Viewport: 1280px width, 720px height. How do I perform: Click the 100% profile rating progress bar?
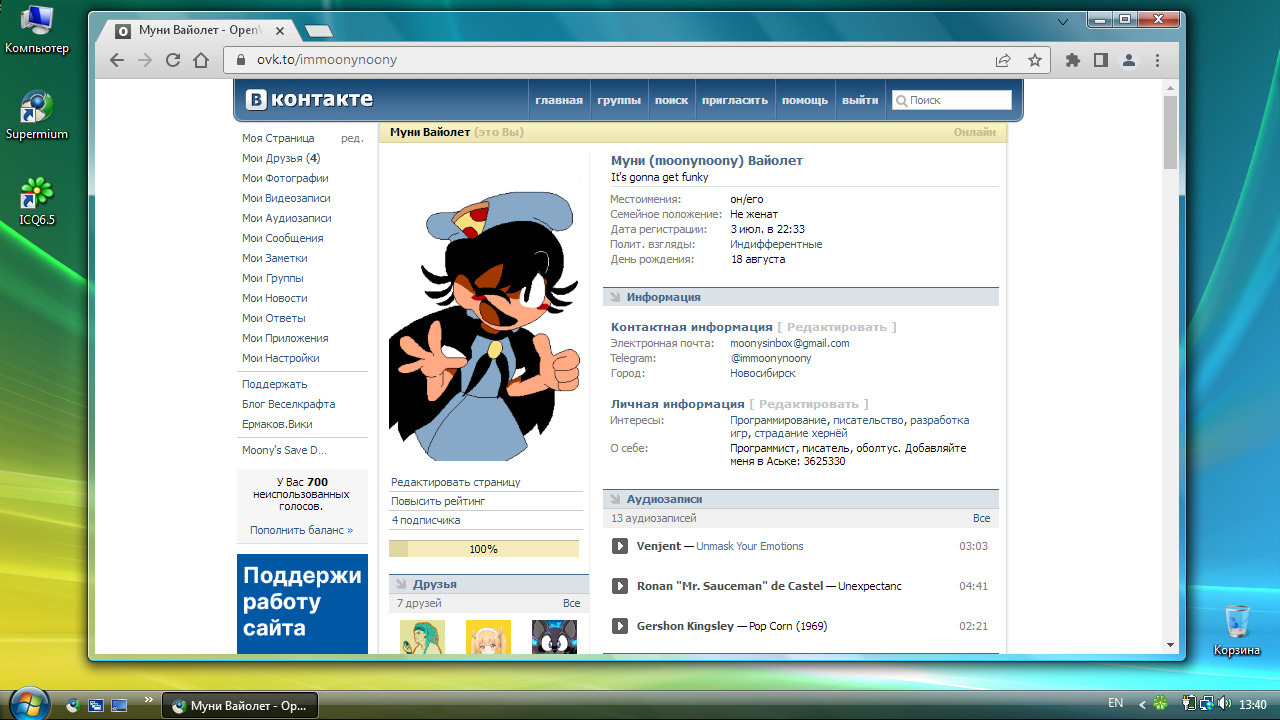484,549
